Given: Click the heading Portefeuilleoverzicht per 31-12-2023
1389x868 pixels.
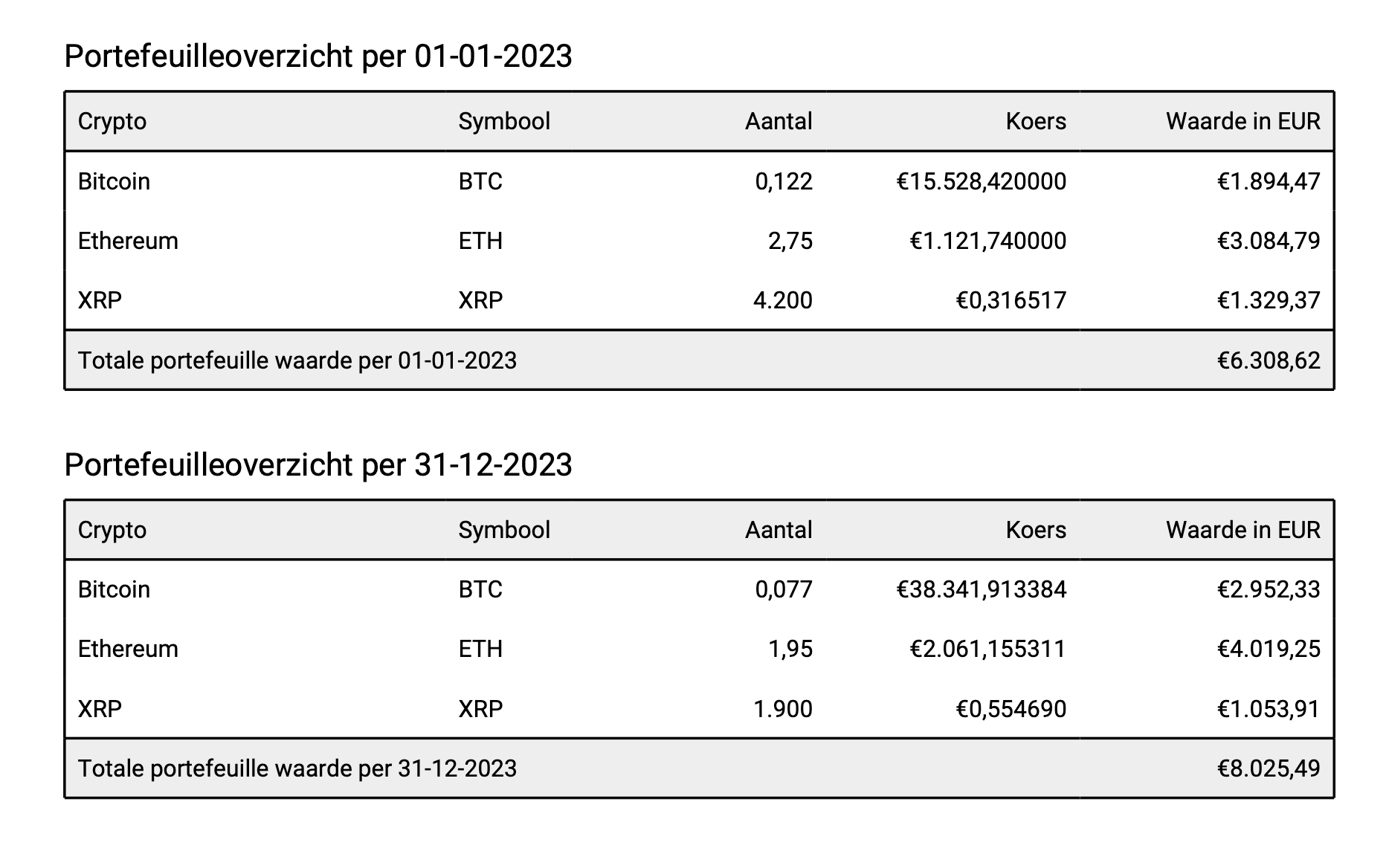Looking at the screenshot, I should pos(318,465).
